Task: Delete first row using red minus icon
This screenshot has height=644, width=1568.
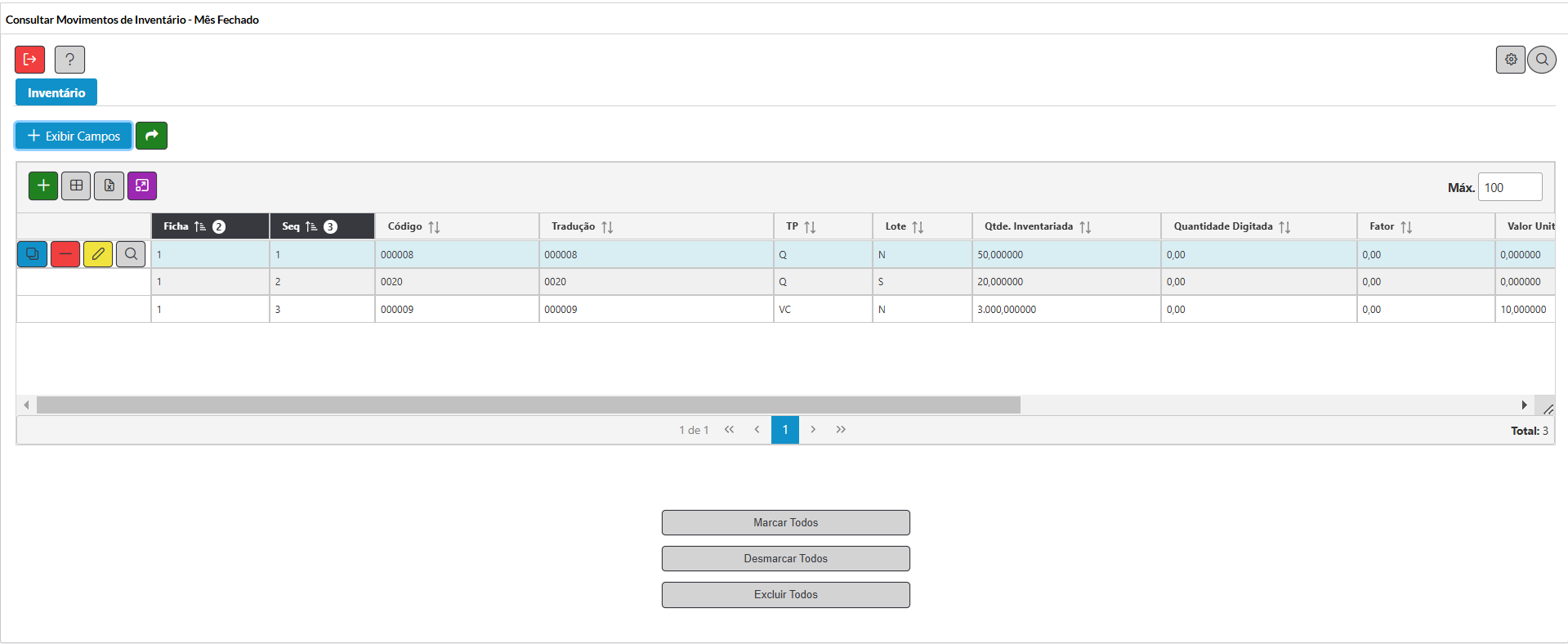Action: click(x=65, y=254)
